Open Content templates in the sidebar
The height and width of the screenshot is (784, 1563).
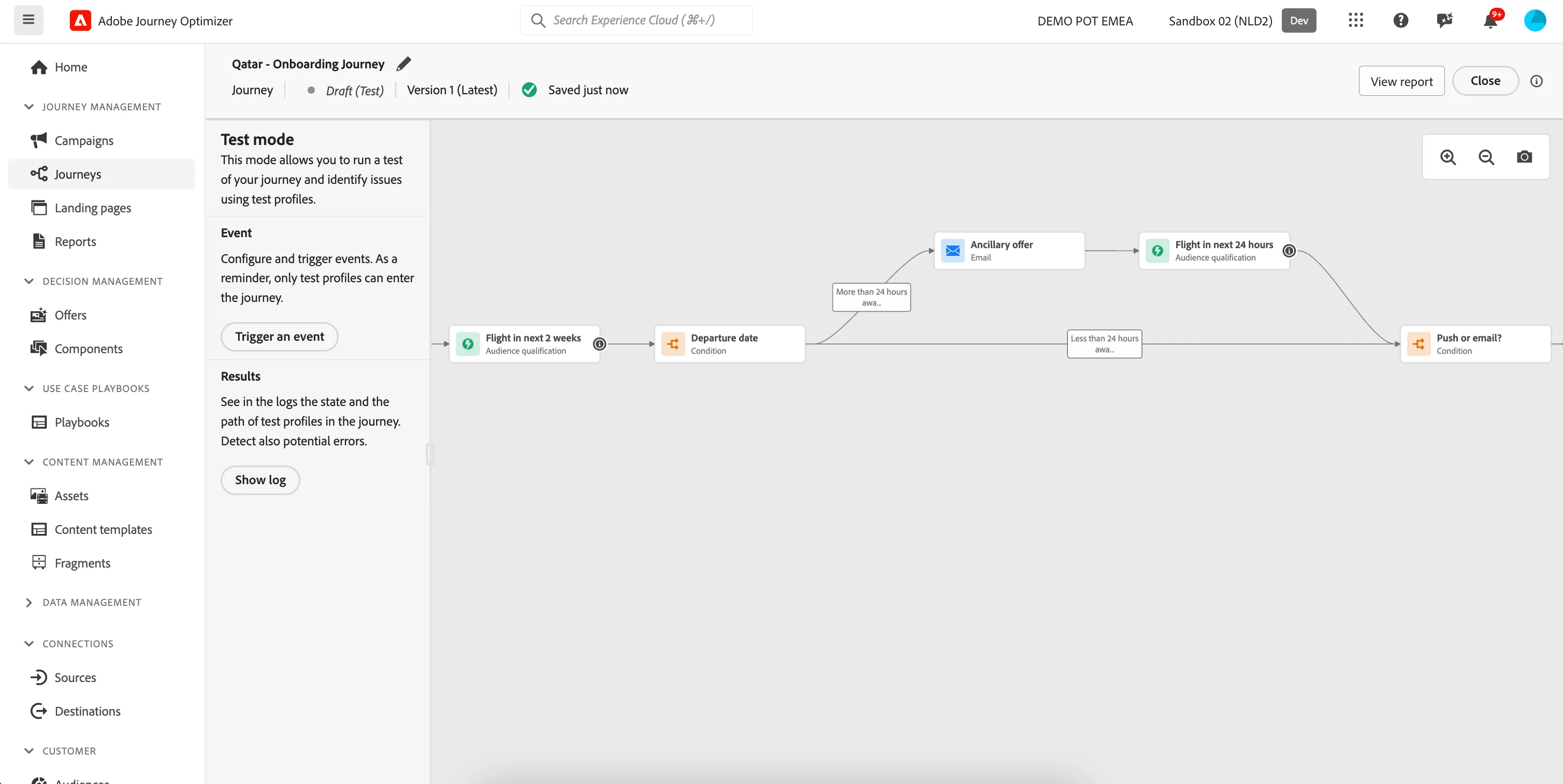point(102,530)
